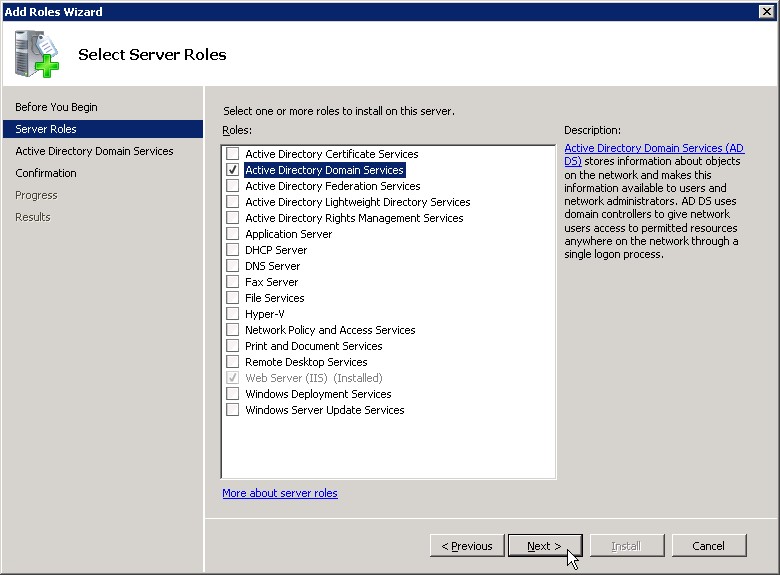Toggle Windows Server Update Services checkbox
This screenshot has width=780, height=575.
(x=233, y=410)
